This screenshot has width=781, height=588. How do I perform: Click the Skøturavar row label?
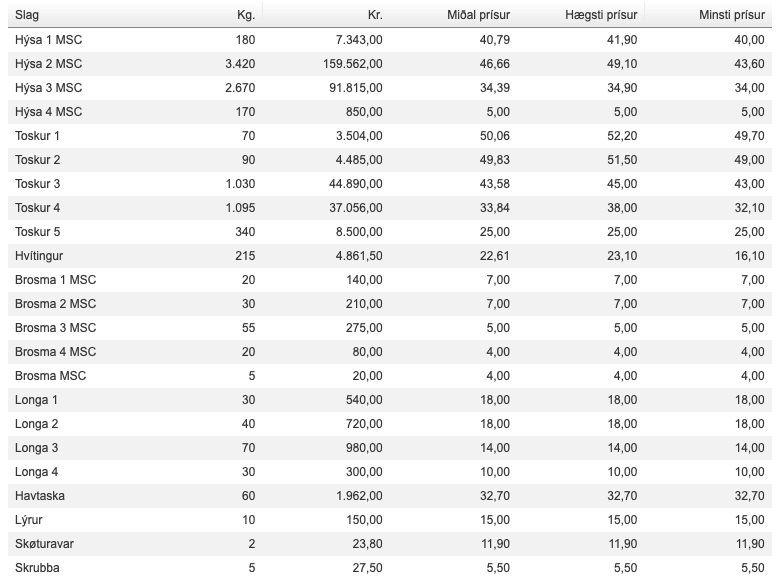(x=44, y=544)
